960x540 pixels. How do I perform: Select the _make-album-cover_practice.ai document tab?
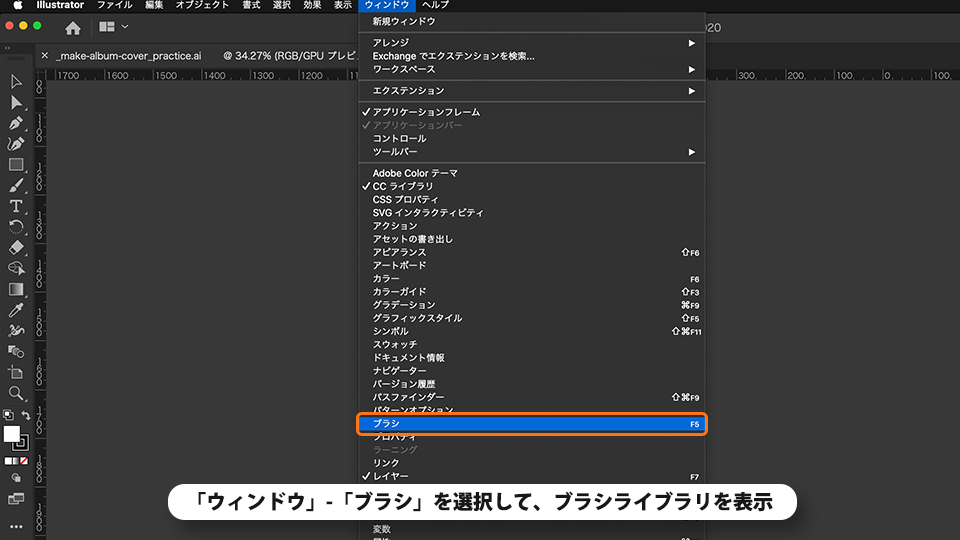coord(129,56)
